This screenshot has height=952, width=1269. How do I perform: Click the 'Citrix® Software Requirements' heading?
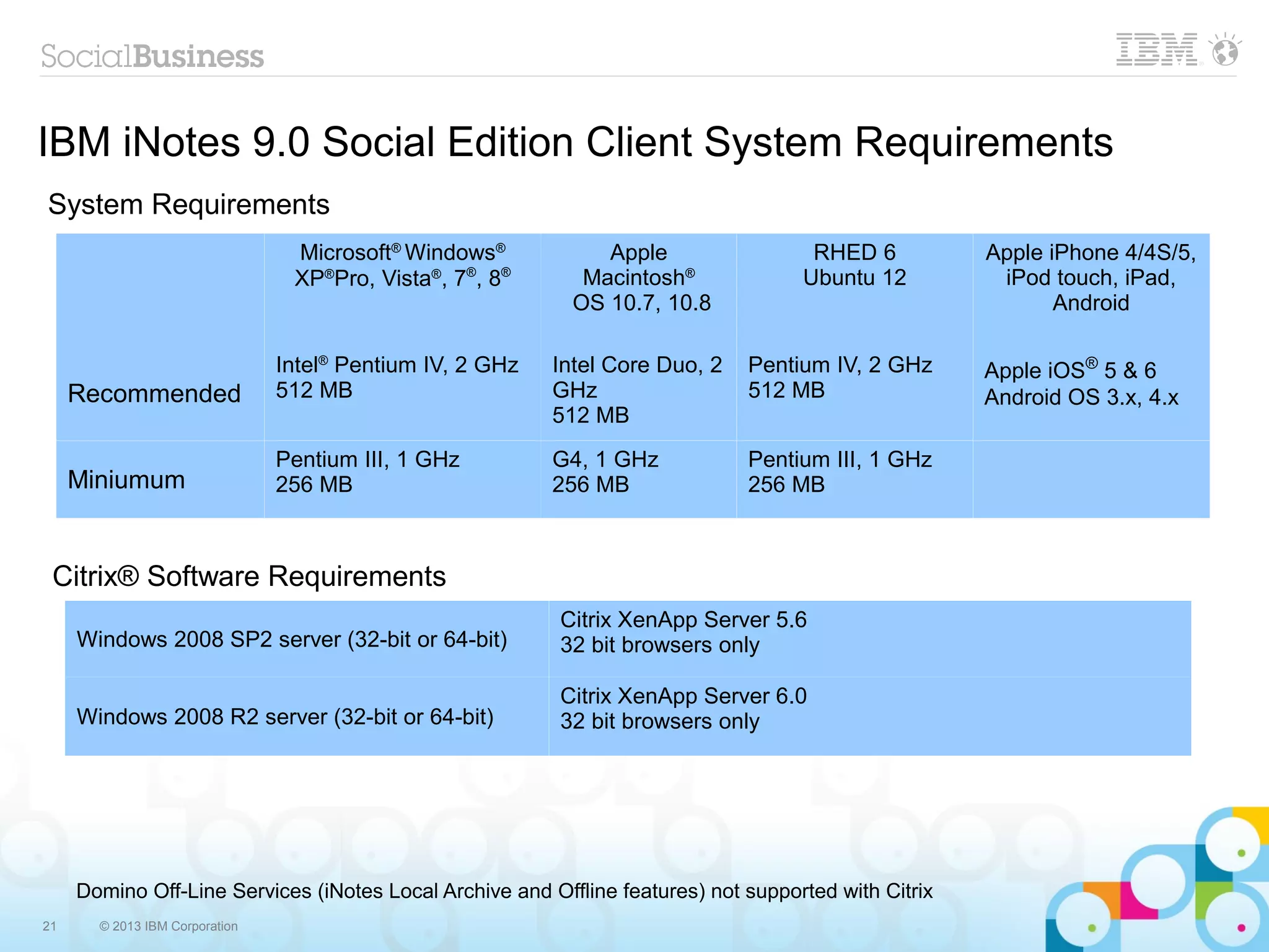tap(249, 576)
